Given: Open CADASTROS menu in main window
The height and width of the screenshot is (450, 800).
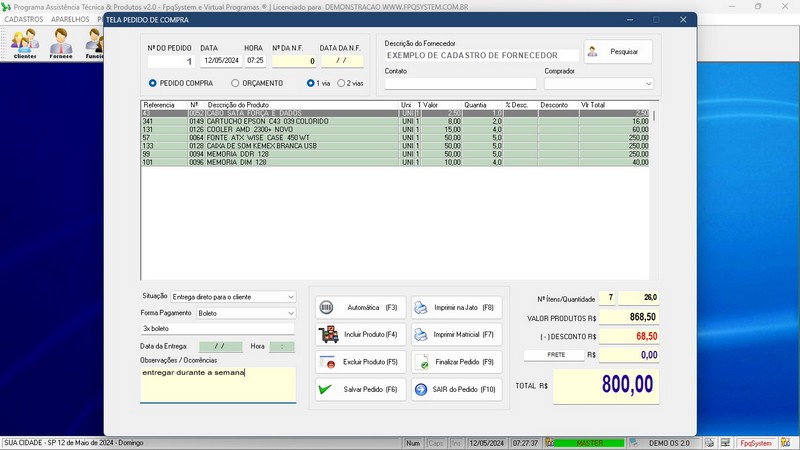Looking at the screenshot, I should coord(23,19).
